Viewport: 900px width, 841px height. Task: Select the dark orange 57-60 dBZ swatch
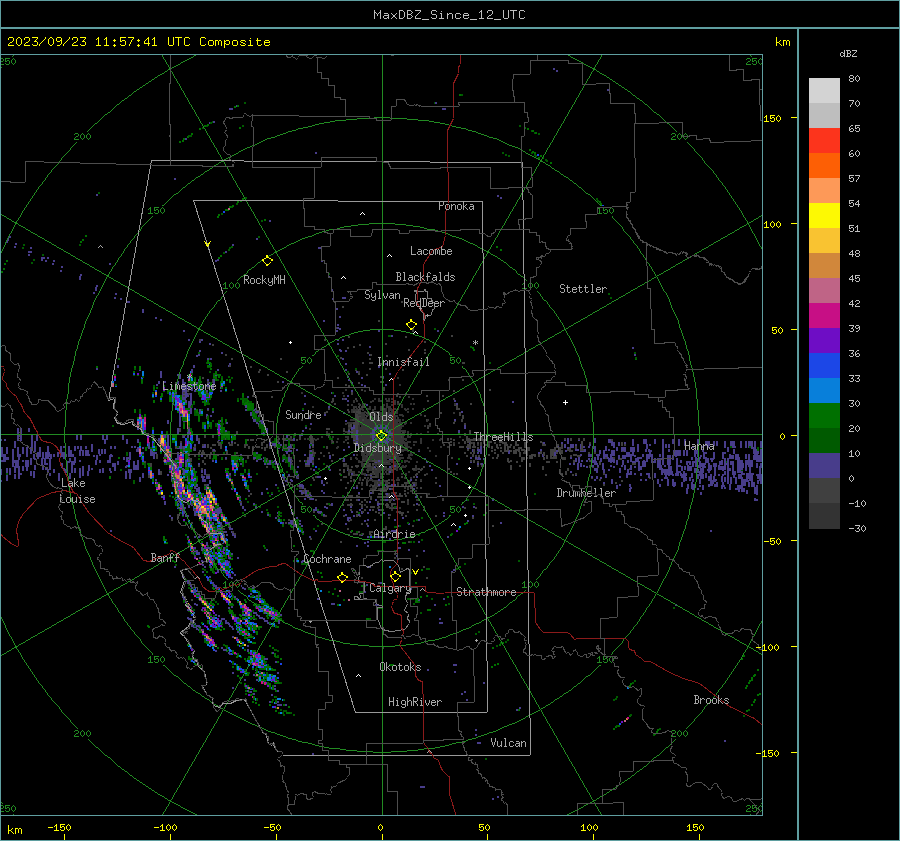[824, 166]
